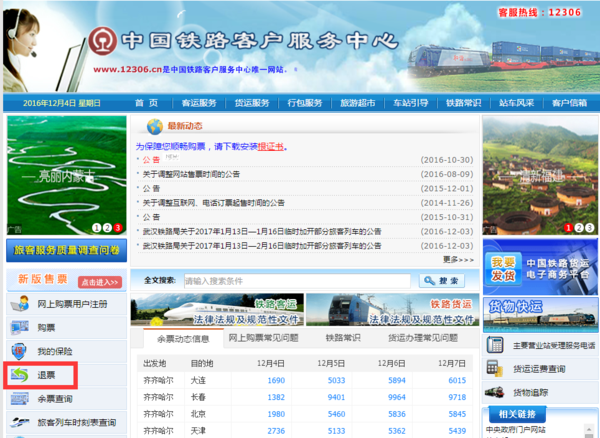Click the 旅客列车时刻表查询 train icon
Viewport: 600px width, 438px height.
click(x=20, y=422)
